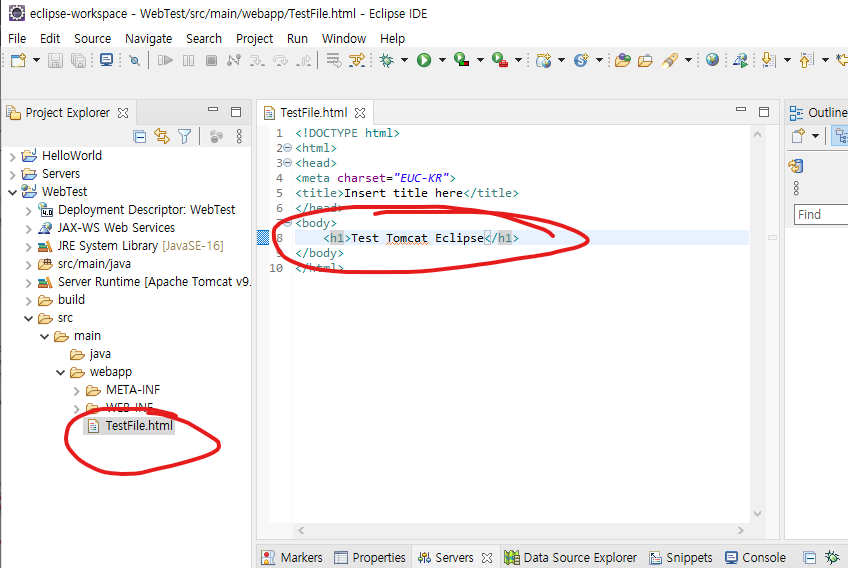Screen dimensions: 848x568
Task: Toggle Use Step Filters
Action: click(x=357, y=60)
